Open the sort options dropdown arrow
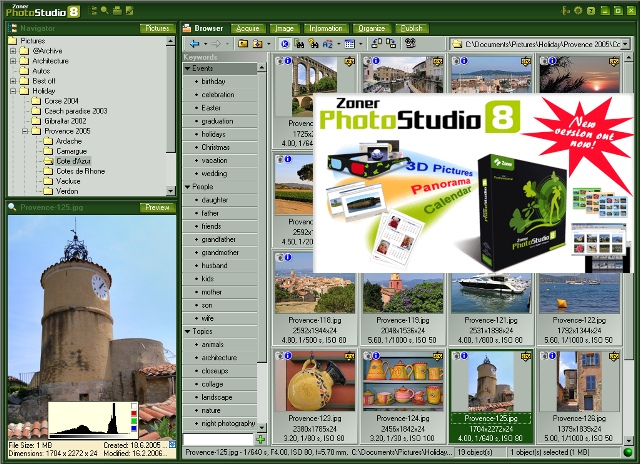This screenshot has width=640, height=464. 338,44
